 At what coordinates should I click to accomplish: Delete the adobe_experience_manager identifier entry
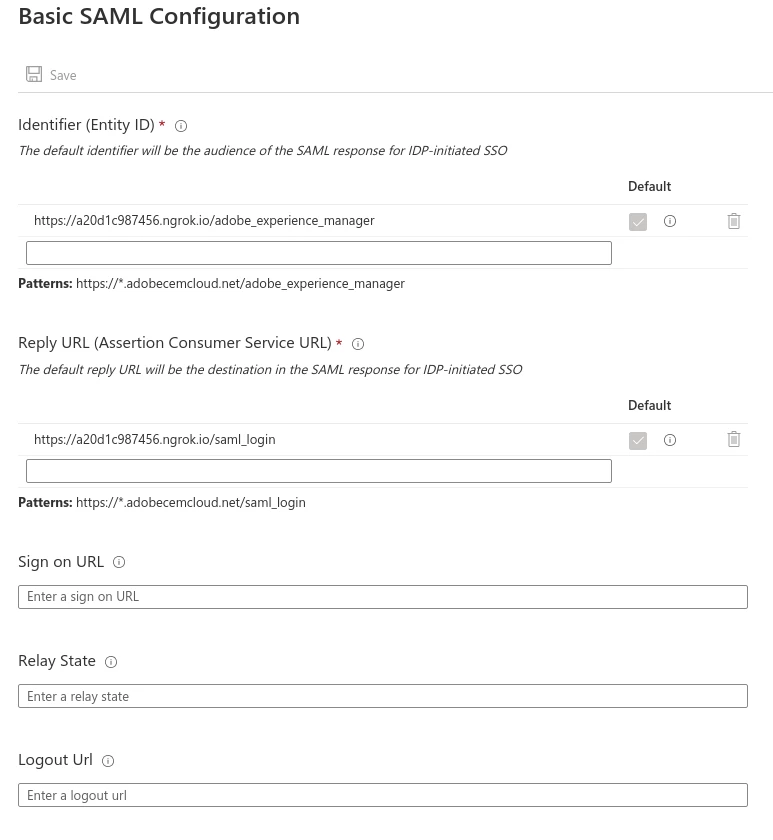pos(734,221)
